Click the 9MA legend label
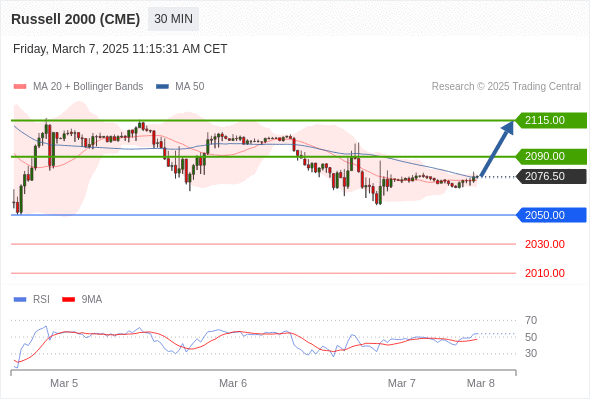590x400 pixels. coord(92,300)
